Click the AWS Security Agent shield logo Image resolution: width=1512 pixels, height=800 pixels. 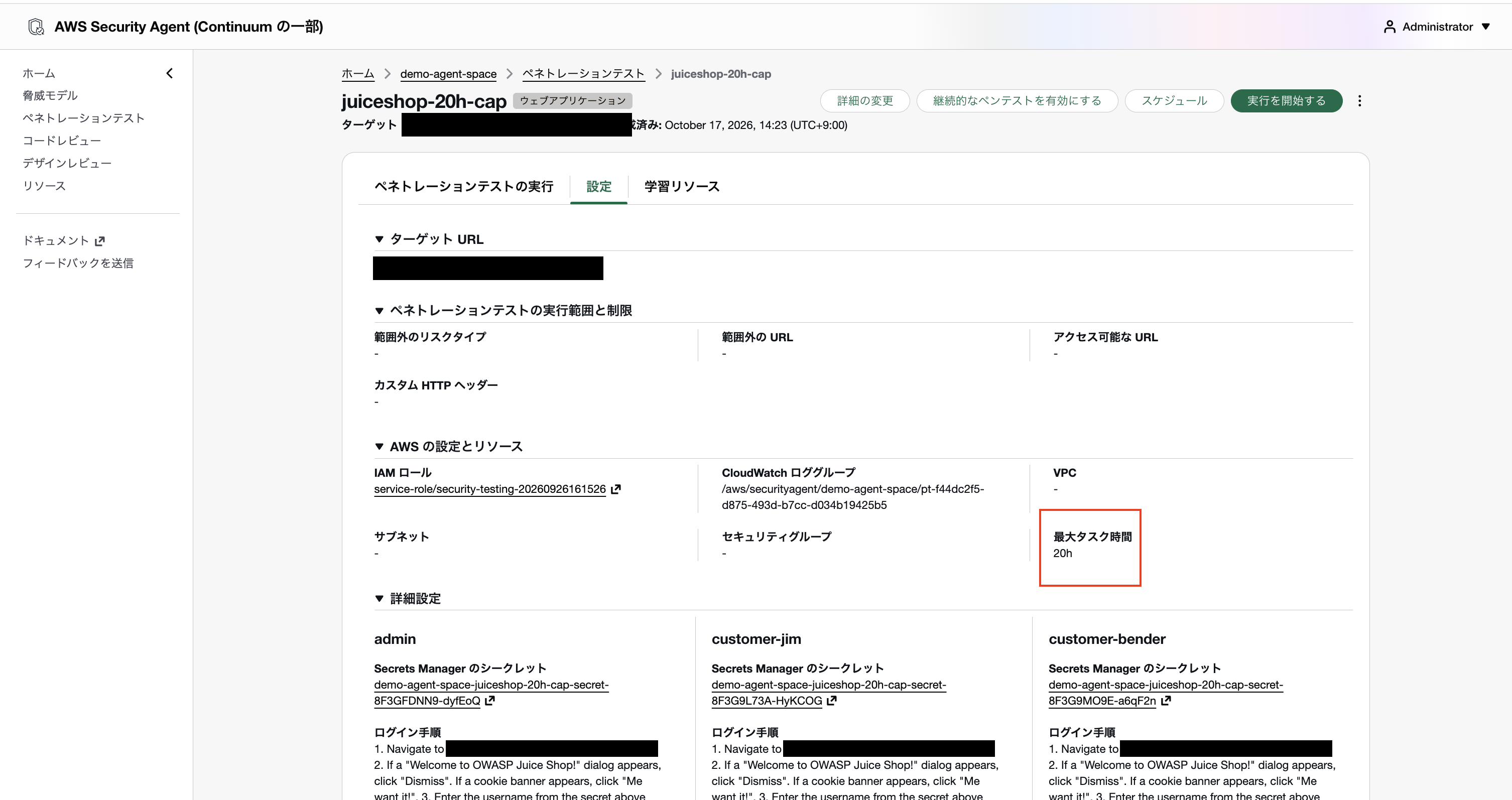point(36,27)
